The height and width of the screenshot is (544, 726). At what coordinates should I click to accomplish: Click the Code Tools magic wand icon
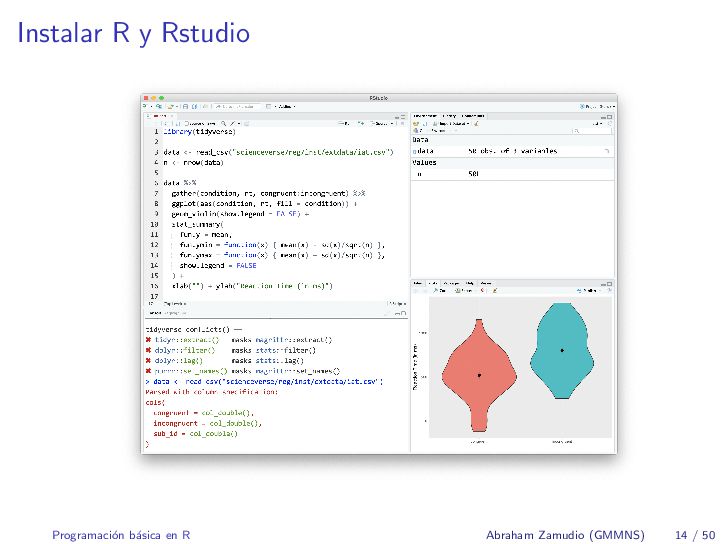click(x=233, y=124)
